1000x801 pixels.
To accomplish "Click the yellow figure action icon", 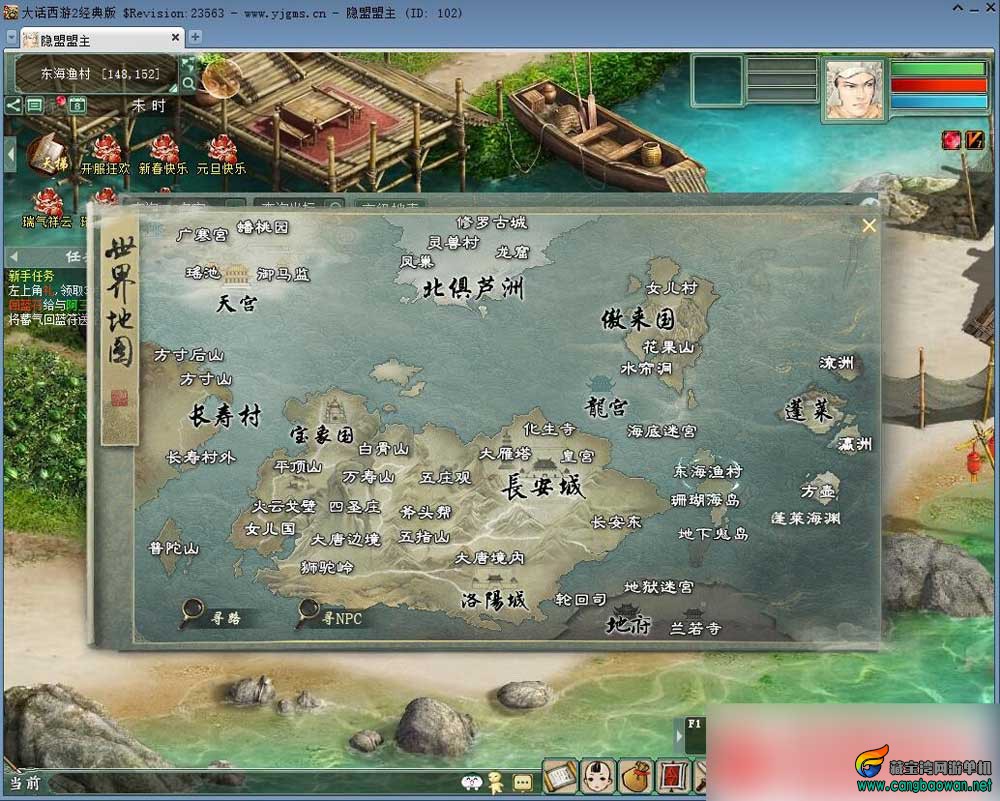I will click(495, 781).
